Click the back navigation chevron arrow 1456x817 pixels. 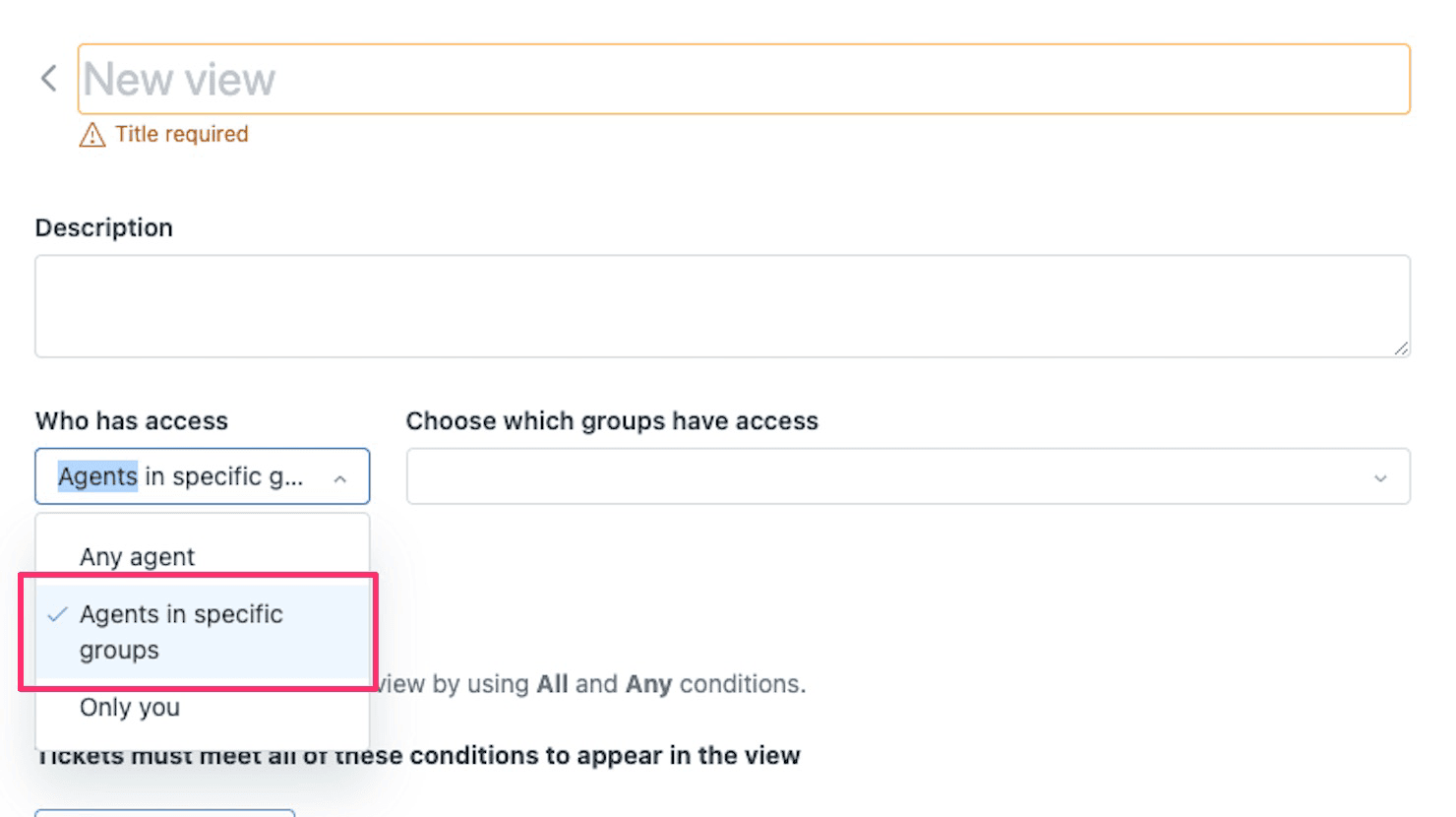[x=47, y=78]
